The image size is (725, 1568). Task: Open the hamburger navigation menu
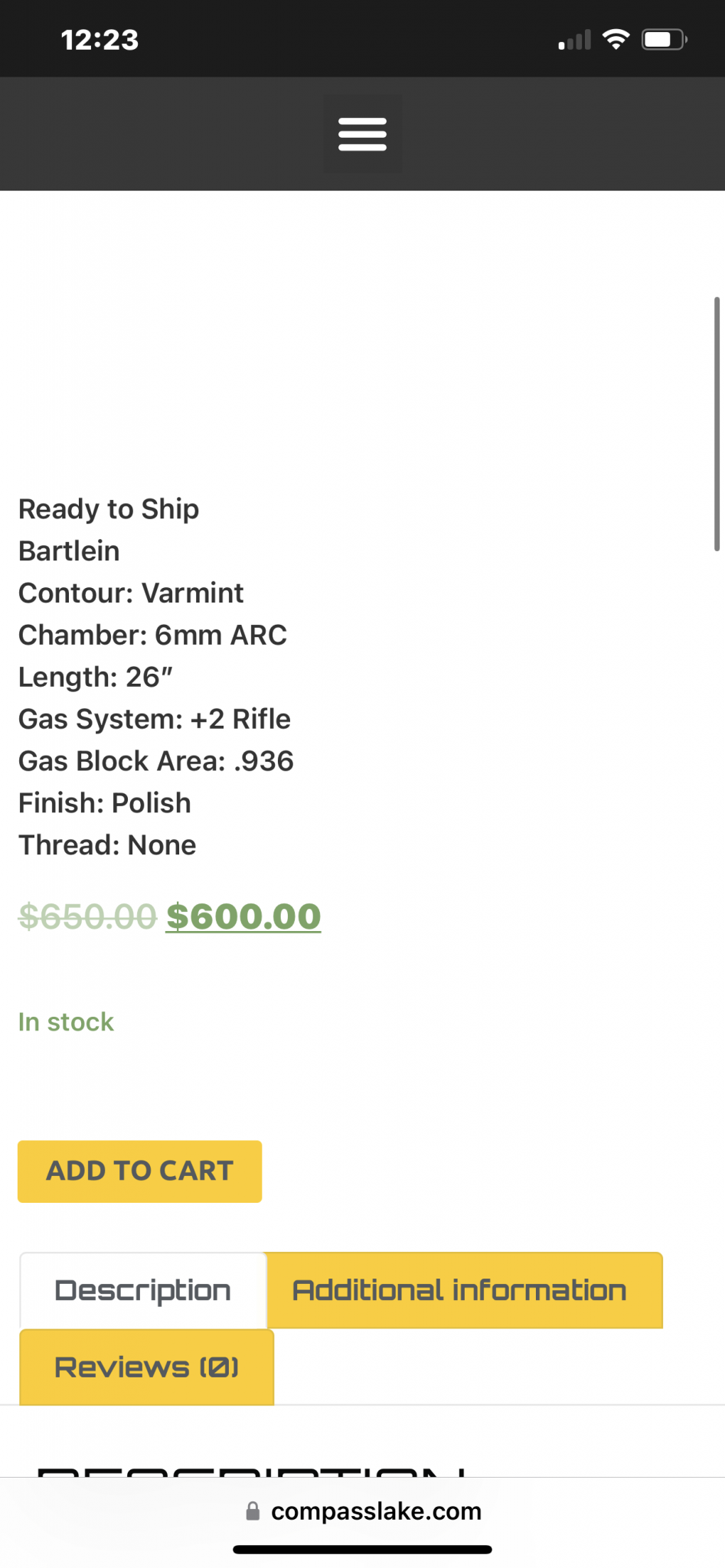[x=362, y=134]
